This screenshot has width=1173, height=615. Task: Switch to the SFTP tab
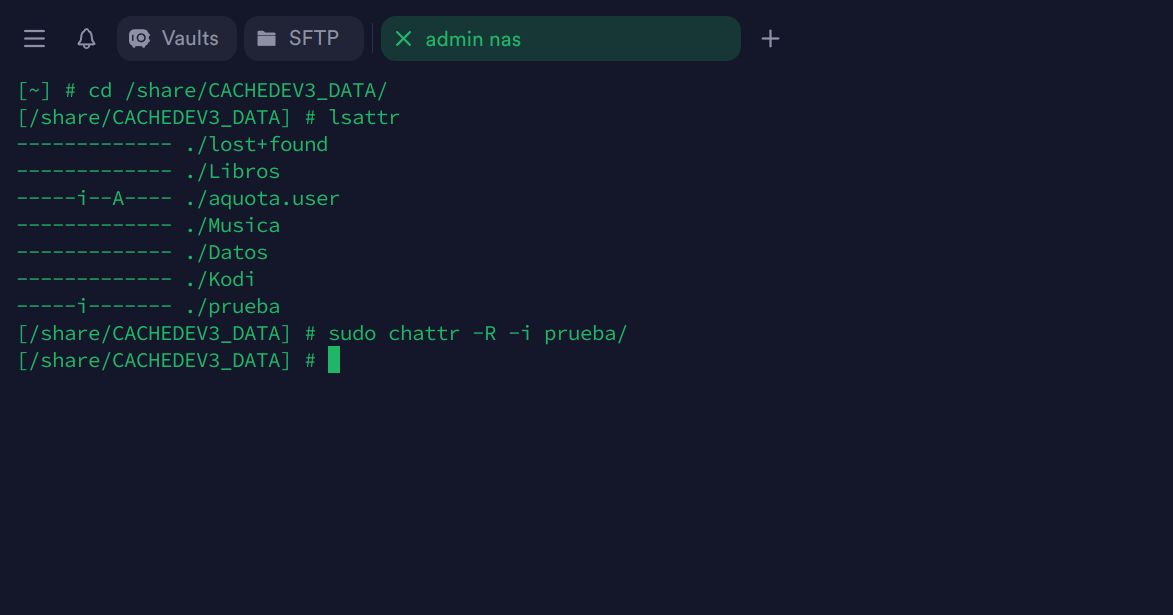303,39
